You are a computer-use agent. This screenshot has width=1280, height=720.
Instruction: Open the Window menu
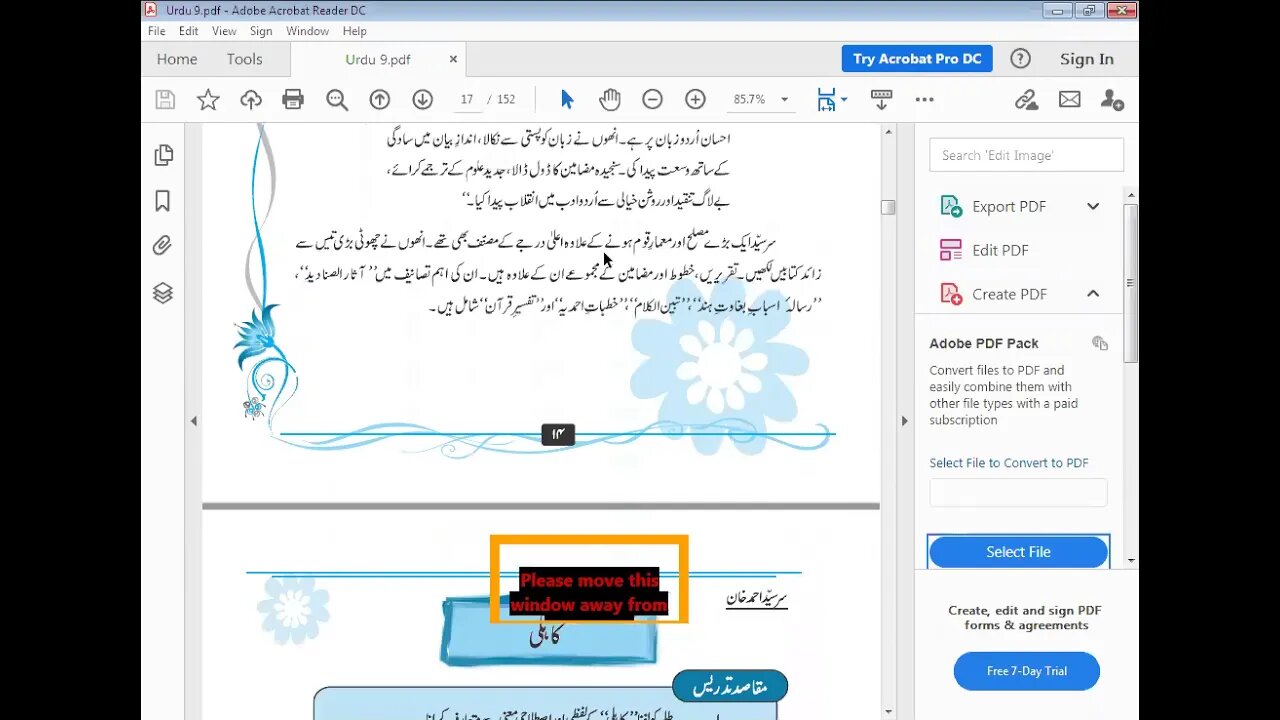click(x=307, y=31)
